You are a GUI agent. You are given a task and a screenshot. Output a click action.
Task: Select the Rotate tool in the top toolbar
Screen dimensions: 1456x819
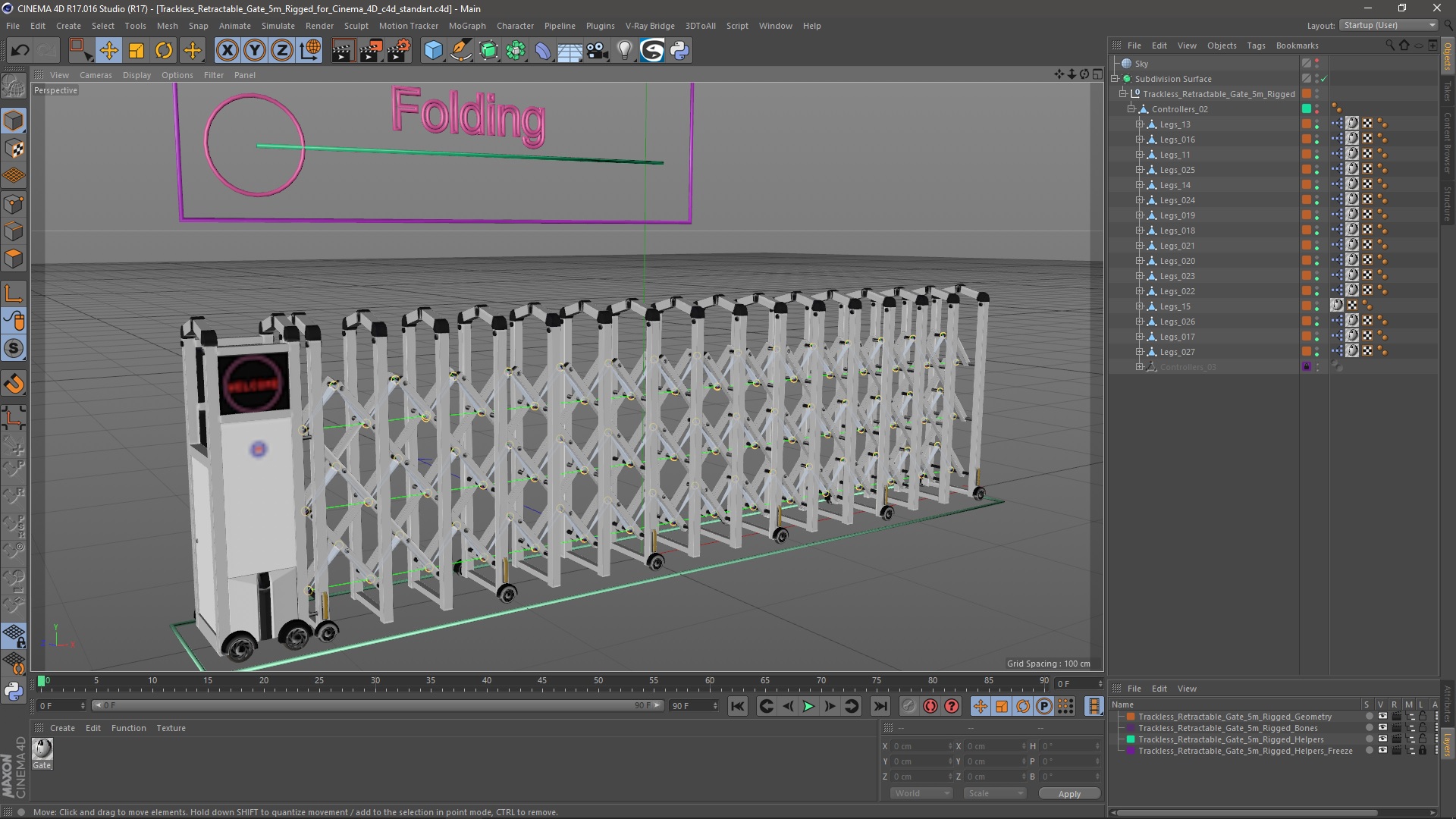click(164, 51)
